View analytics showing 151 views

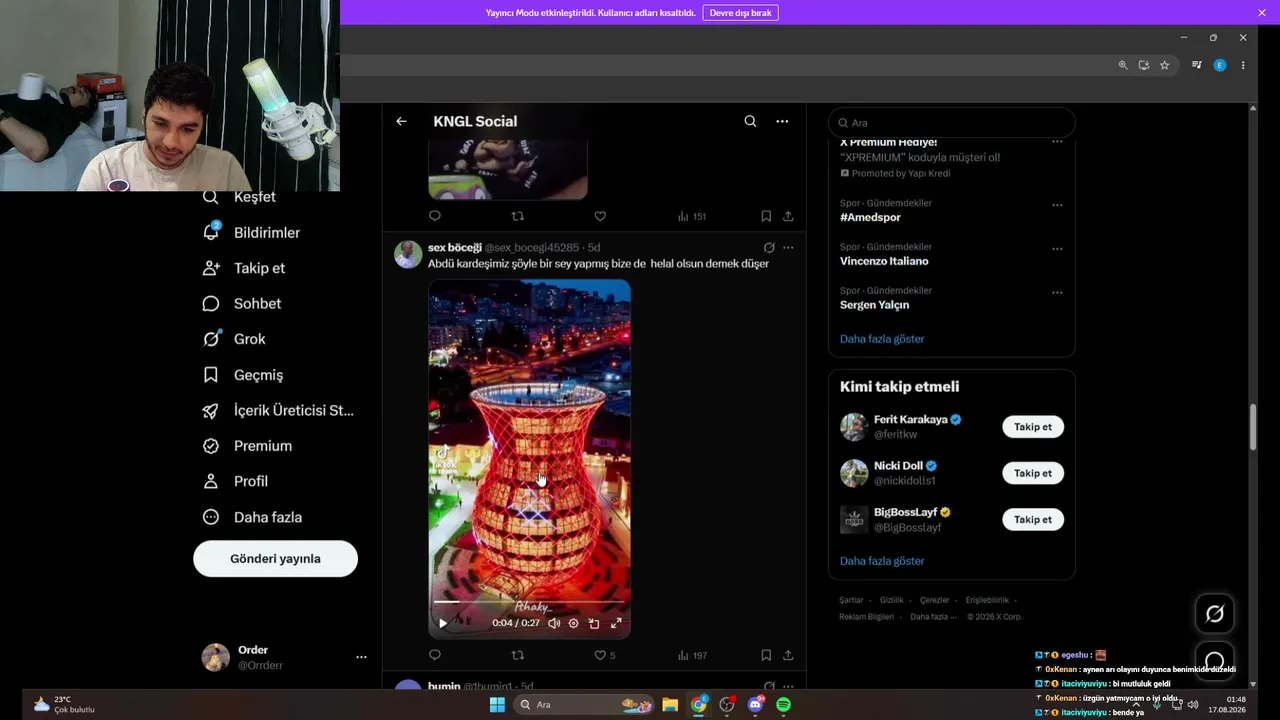692,216
